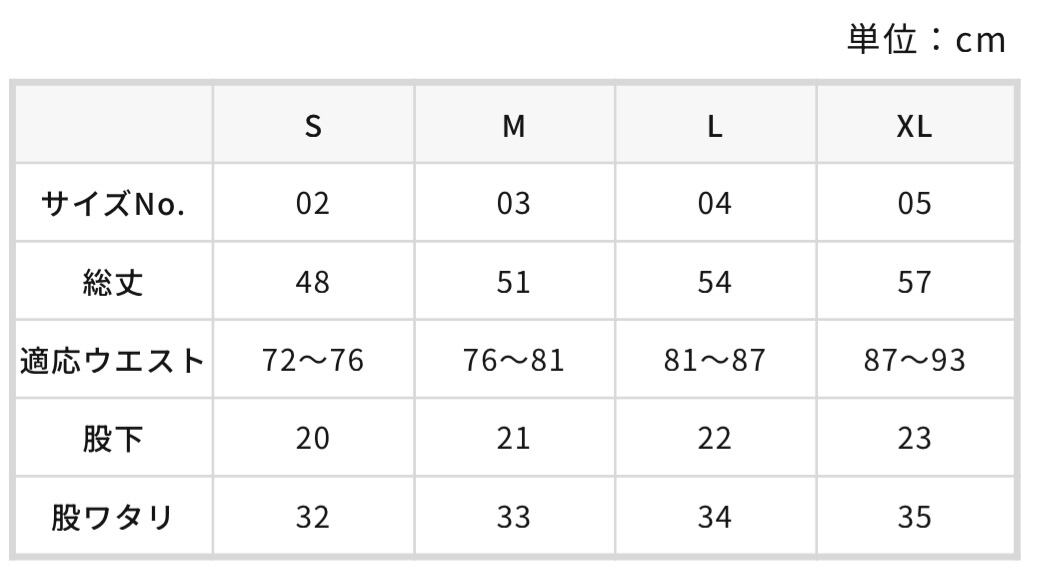This screenshot has height=574, width=1039.
Task: Select the 適応ウエスト row label
Action: click(x=113, y=361)
